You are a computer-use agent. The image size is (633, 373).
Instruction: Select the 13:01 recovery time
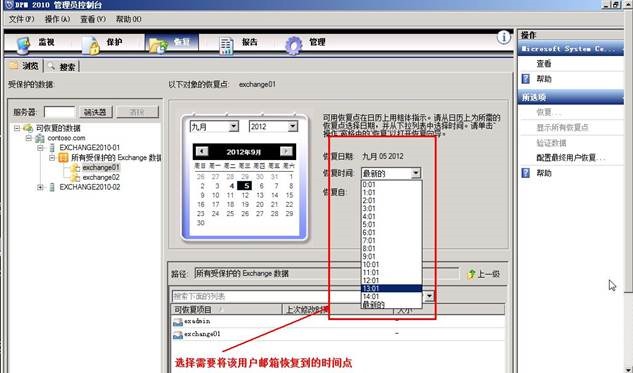click(391, 288)
